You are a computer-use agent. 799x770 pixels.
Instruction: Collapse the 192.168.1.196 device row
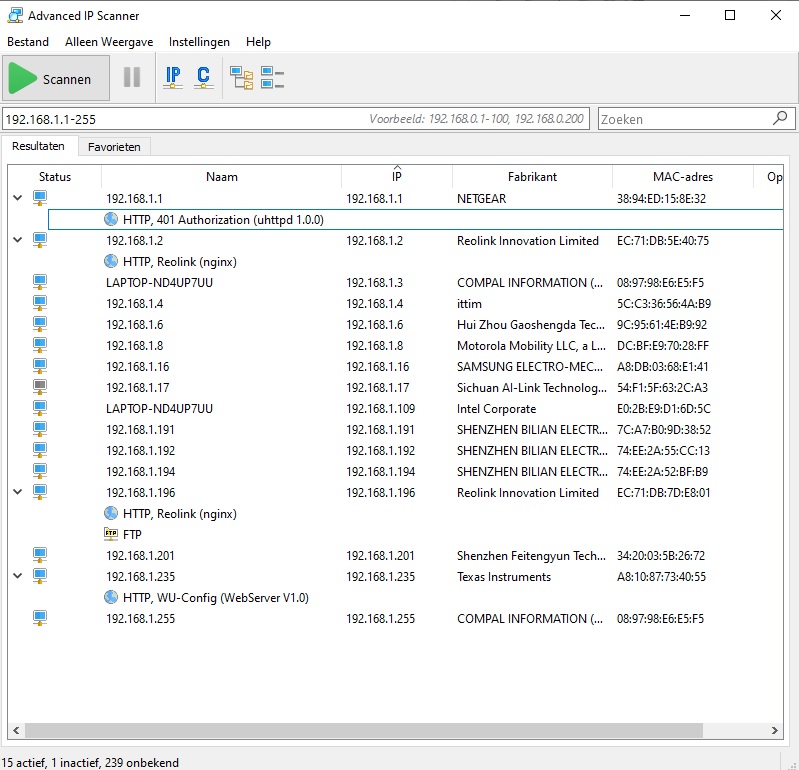(x=17, y=493)
